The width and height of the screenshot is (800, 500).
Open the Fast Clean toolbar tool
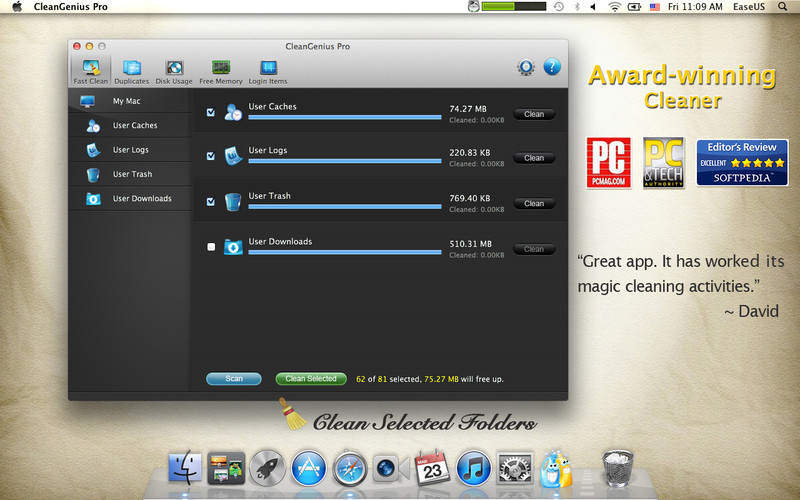point(91,71)
